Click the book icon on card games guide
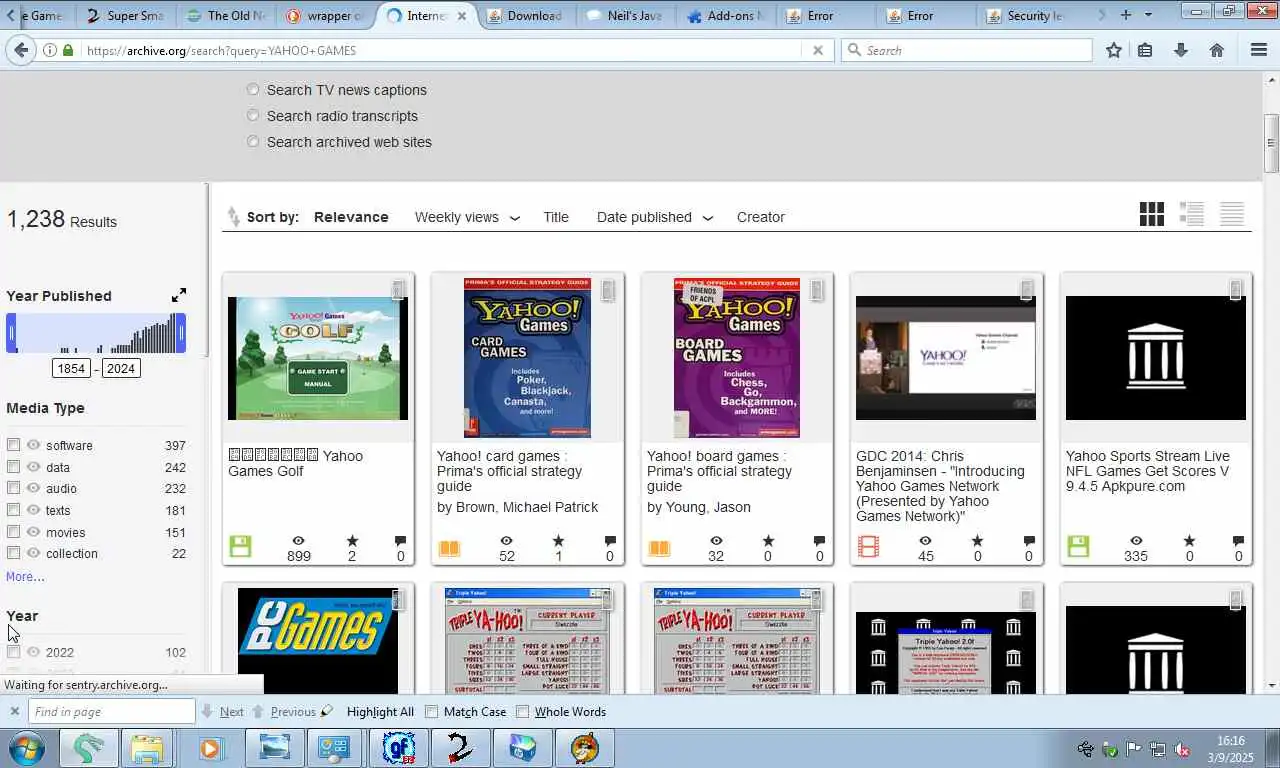Image resolution: width=1280 pixels, height=768 pixels. (x=449, y=548)
